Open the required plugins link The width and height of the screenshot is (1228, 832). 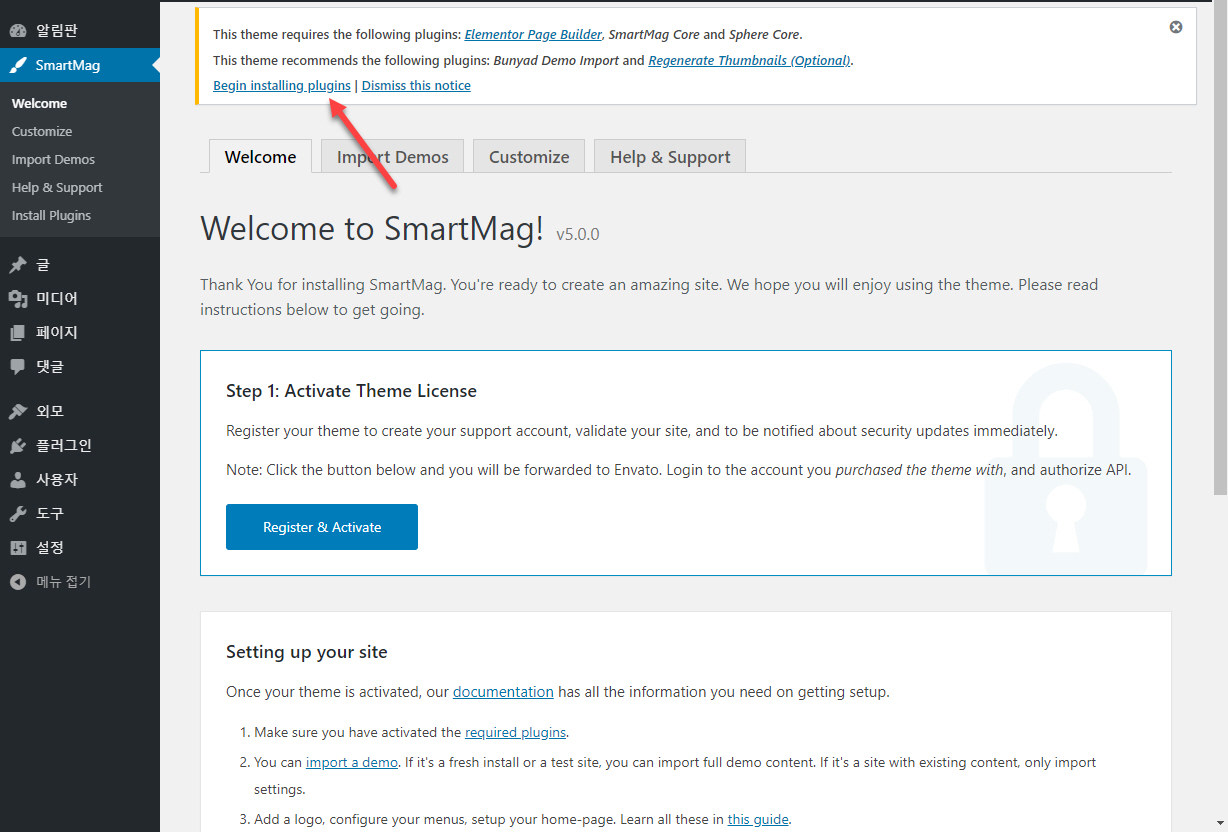(x=516, y=732)
